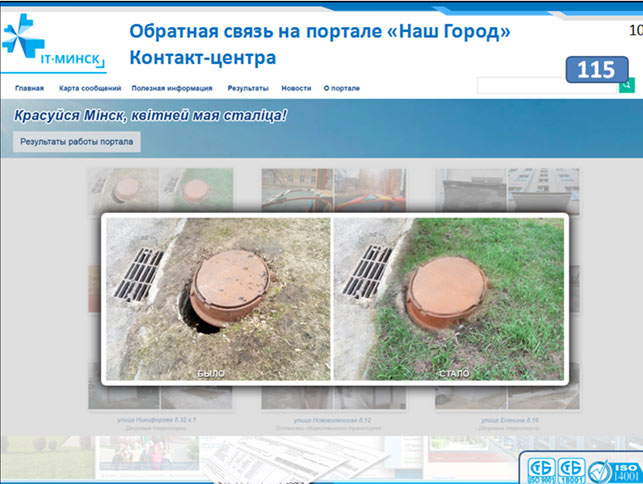Open the улица Никифорова thumbnail caption
Image resolution: width=643 pixels, height=484 pixels.
click(160, 419)
